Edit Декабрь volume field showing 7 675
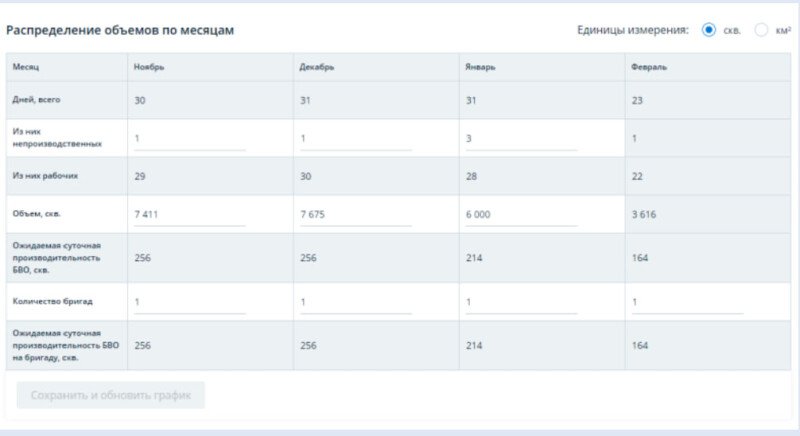The image size is (800, 436). click(355, 214)
